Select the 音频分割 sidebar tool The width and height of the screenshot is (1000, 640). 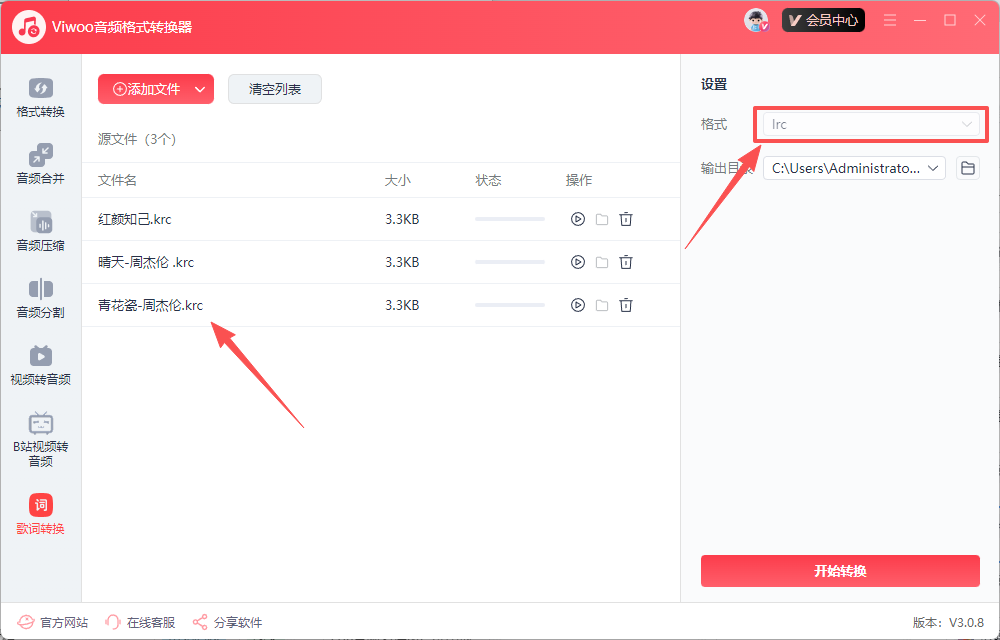[x=40, y=299]
